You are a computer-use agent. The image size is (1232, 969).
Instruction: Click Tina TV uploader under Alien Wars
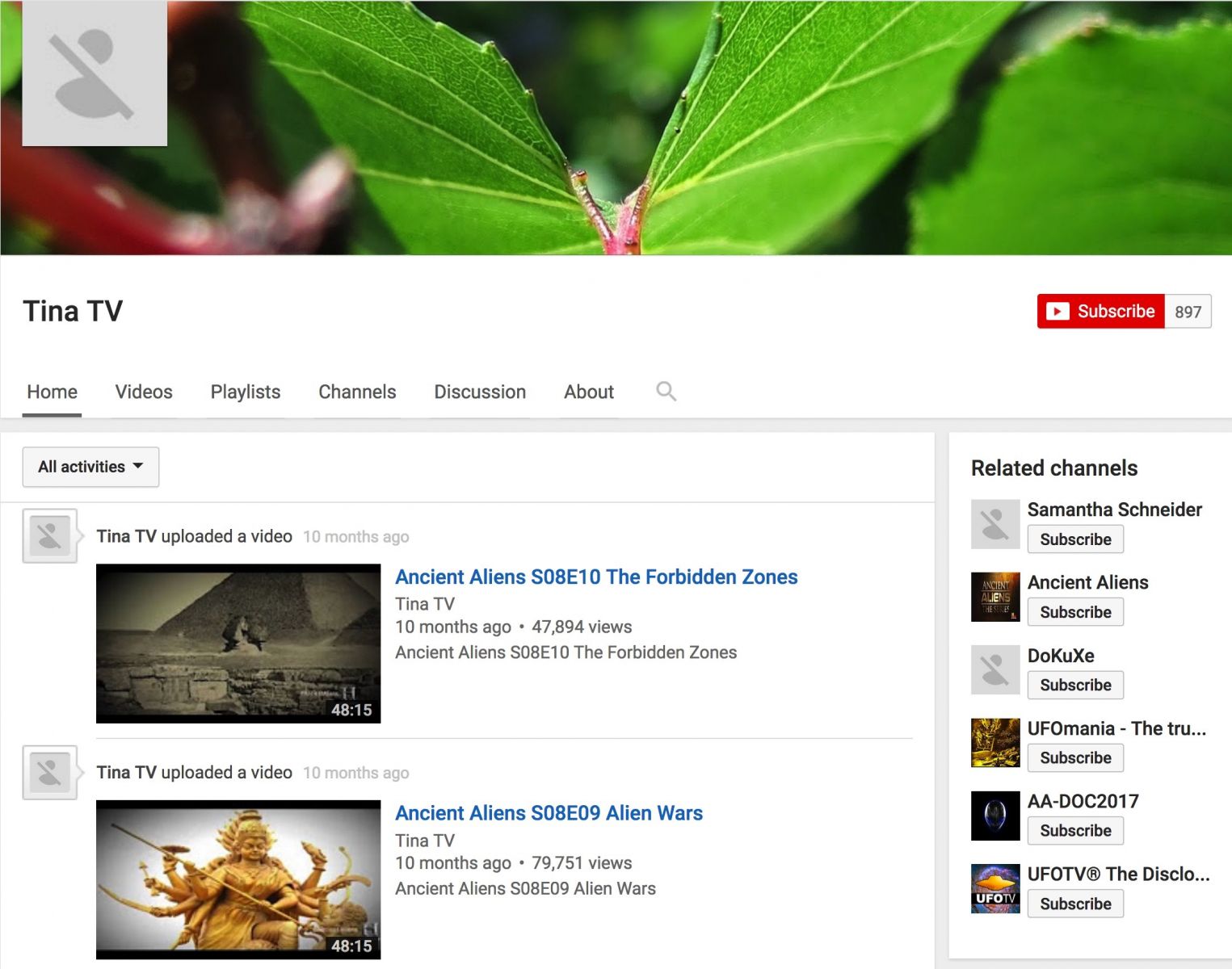pyautogui.click(x=425, y=841)
